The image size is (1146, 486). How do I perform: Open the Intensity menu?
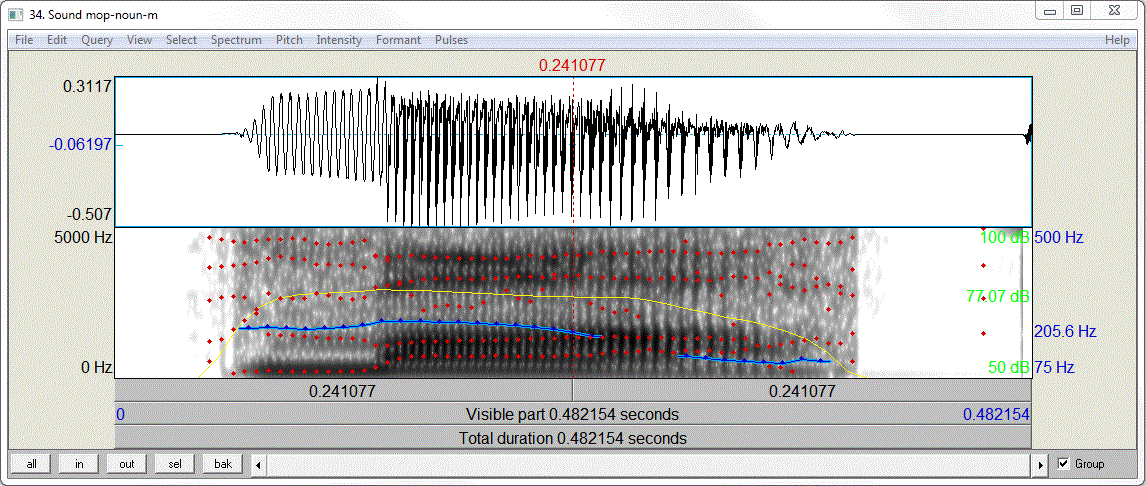pos(338,40)
